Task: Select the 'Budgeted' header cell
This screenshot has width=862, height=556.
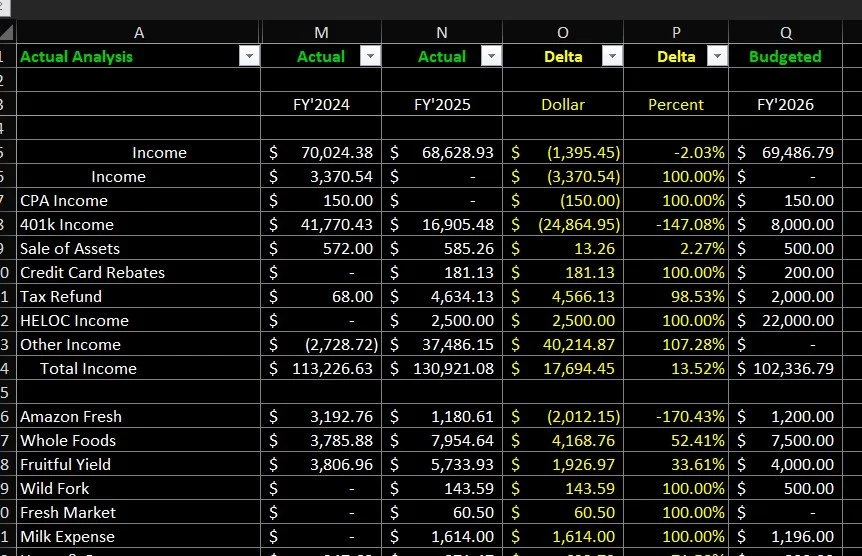Action: coord(786,56)
